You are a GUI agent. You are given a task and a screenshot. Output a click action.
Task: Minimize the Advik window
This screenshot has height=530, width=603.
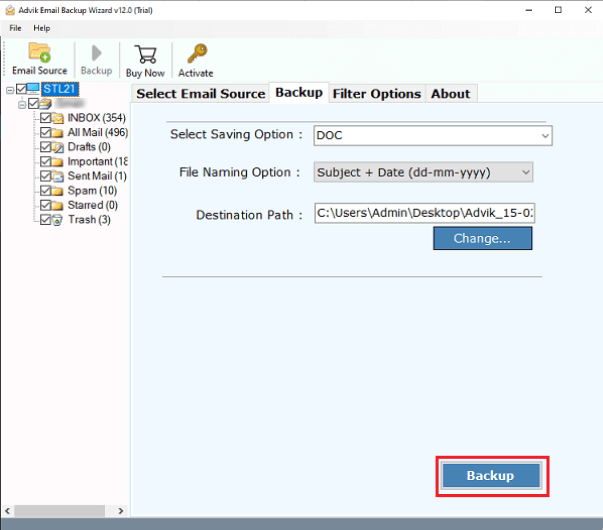point(529,10)
